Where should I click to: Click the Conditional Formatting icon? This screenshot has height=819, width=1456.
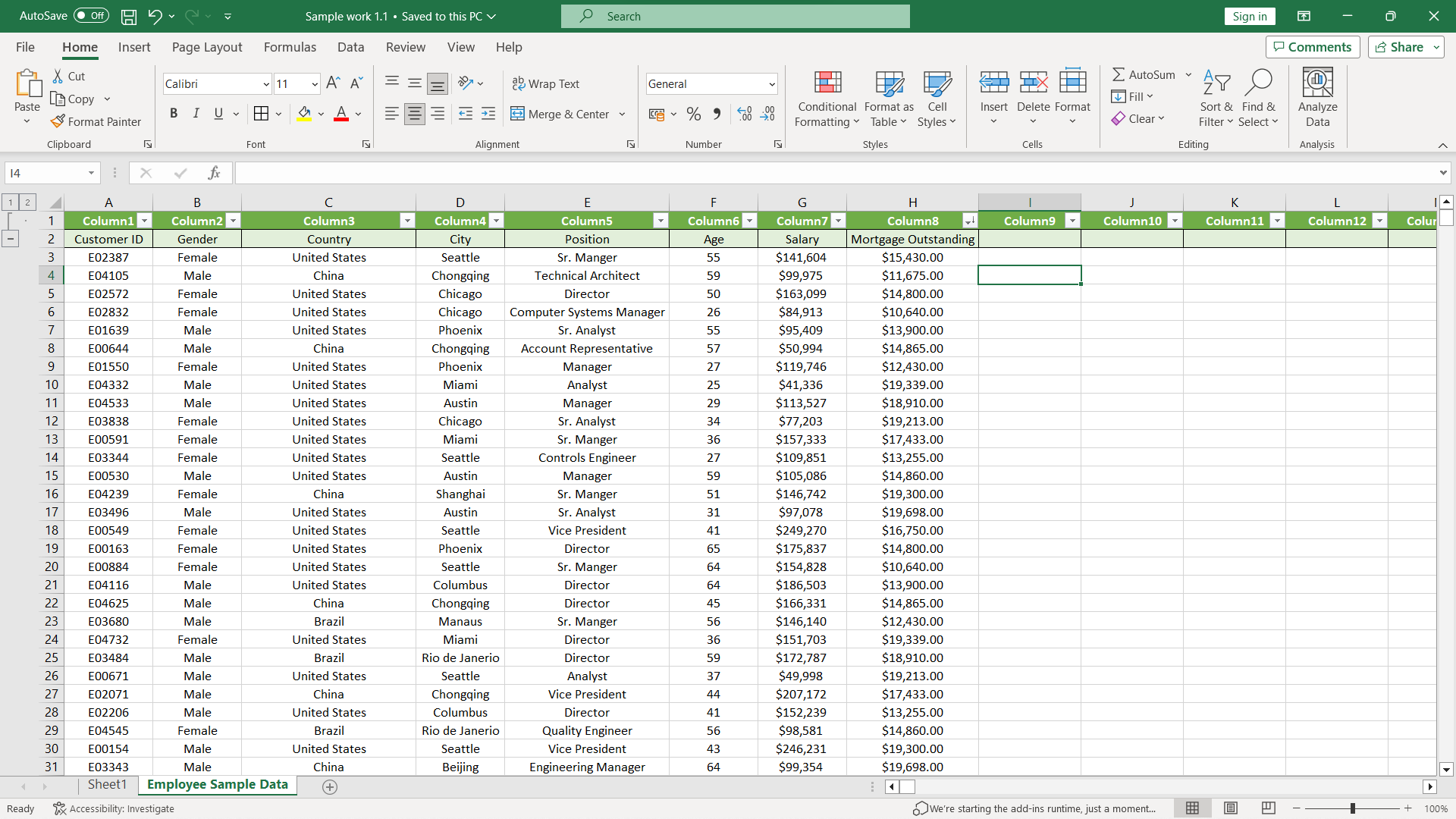pyautogui.click(x=827, y=82)
